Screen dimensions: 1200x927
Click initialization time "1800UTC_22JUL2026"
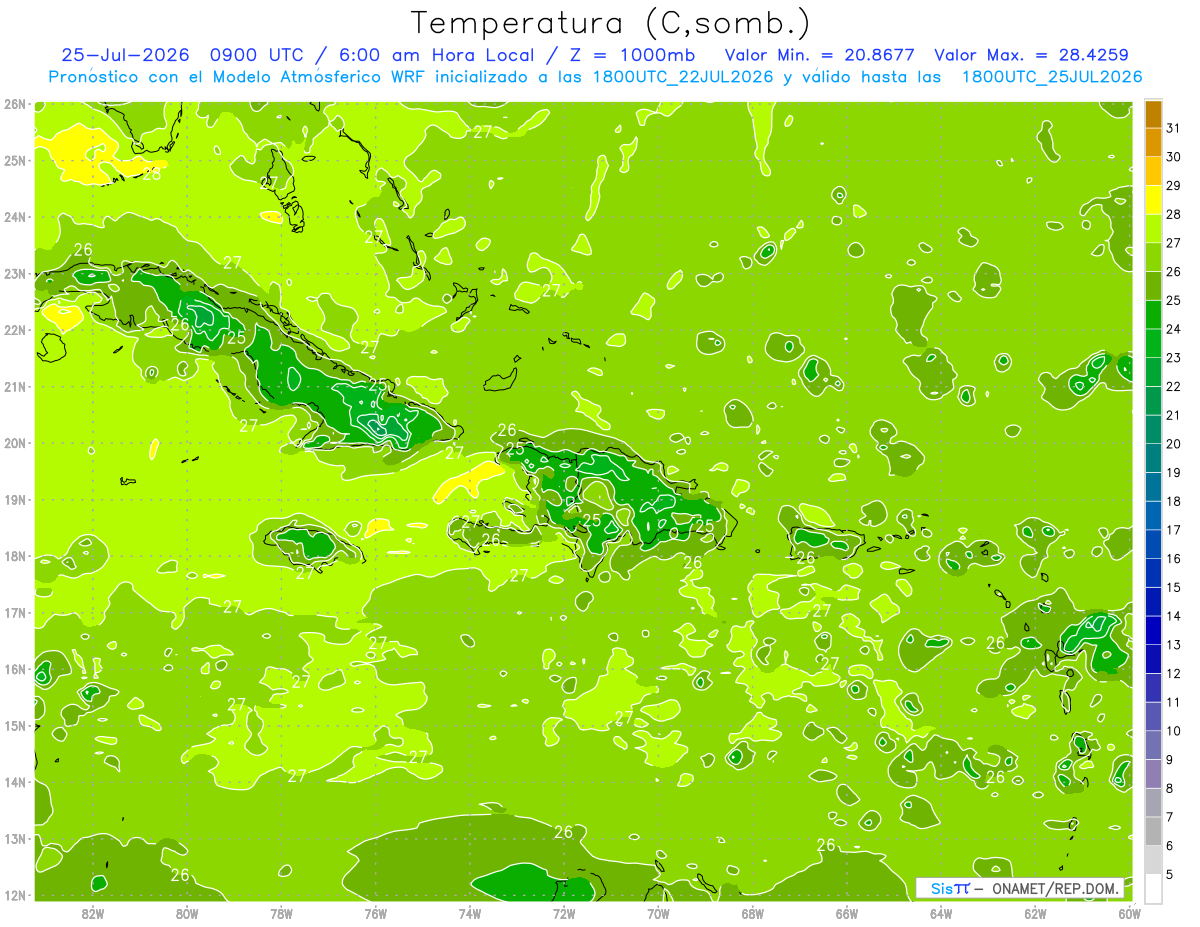tap(683, 77)
